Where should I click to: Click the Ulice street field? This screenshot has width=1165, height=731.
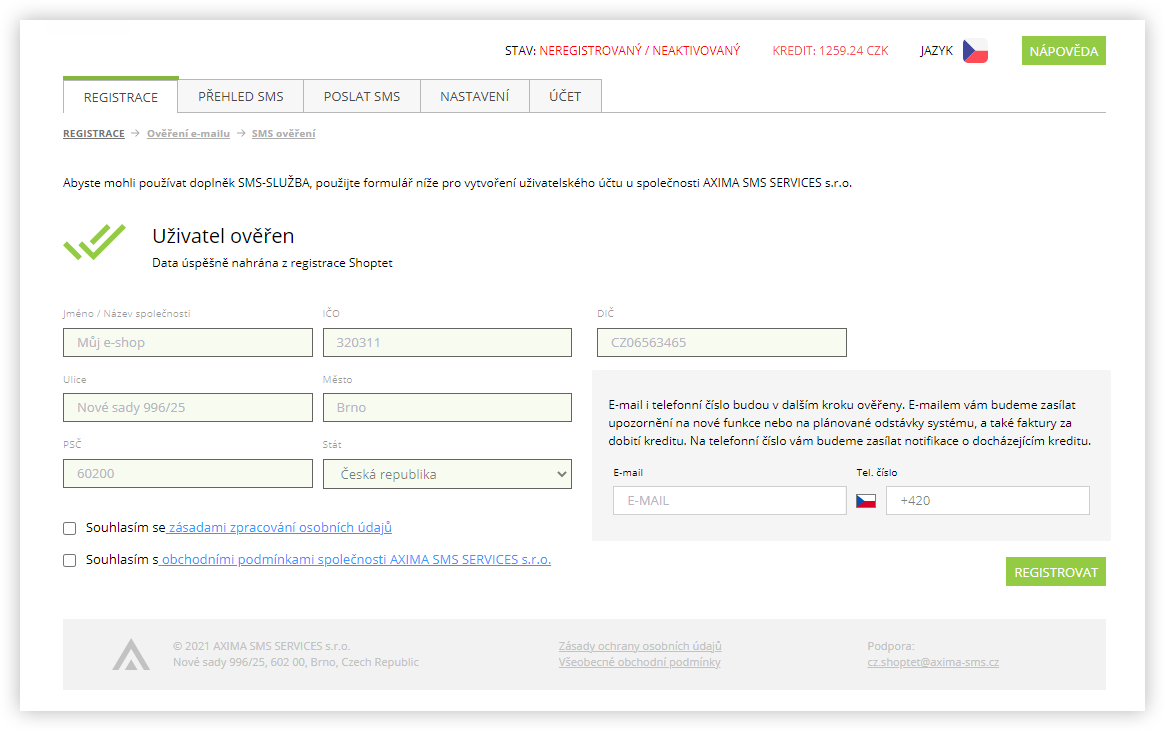coord(188,408)
